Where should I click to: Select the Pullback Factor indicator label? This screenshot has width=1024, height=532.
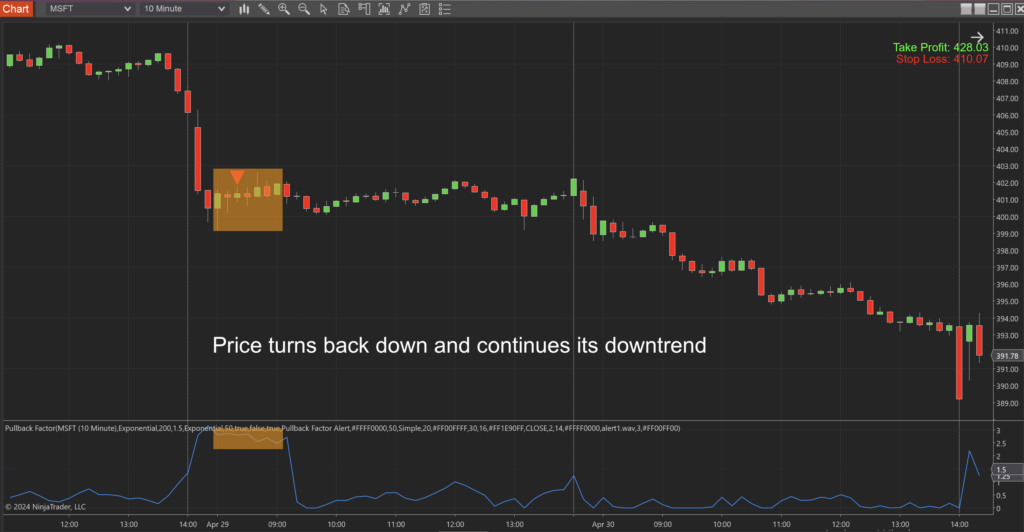pos(342,428)
